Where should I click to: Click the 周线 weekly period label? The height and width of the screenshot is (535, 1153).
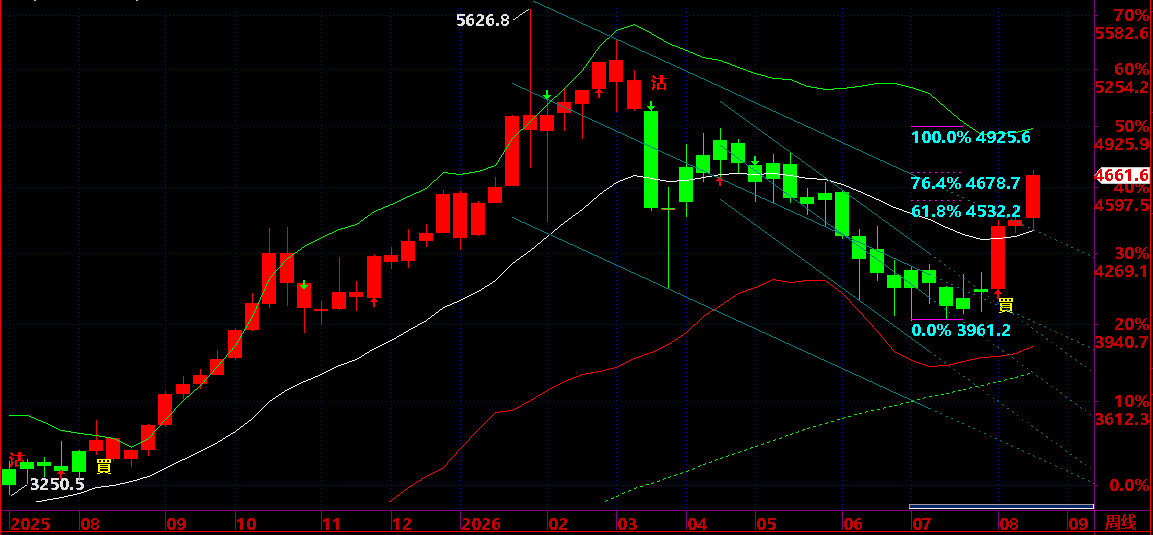[x=1121, y=523]
